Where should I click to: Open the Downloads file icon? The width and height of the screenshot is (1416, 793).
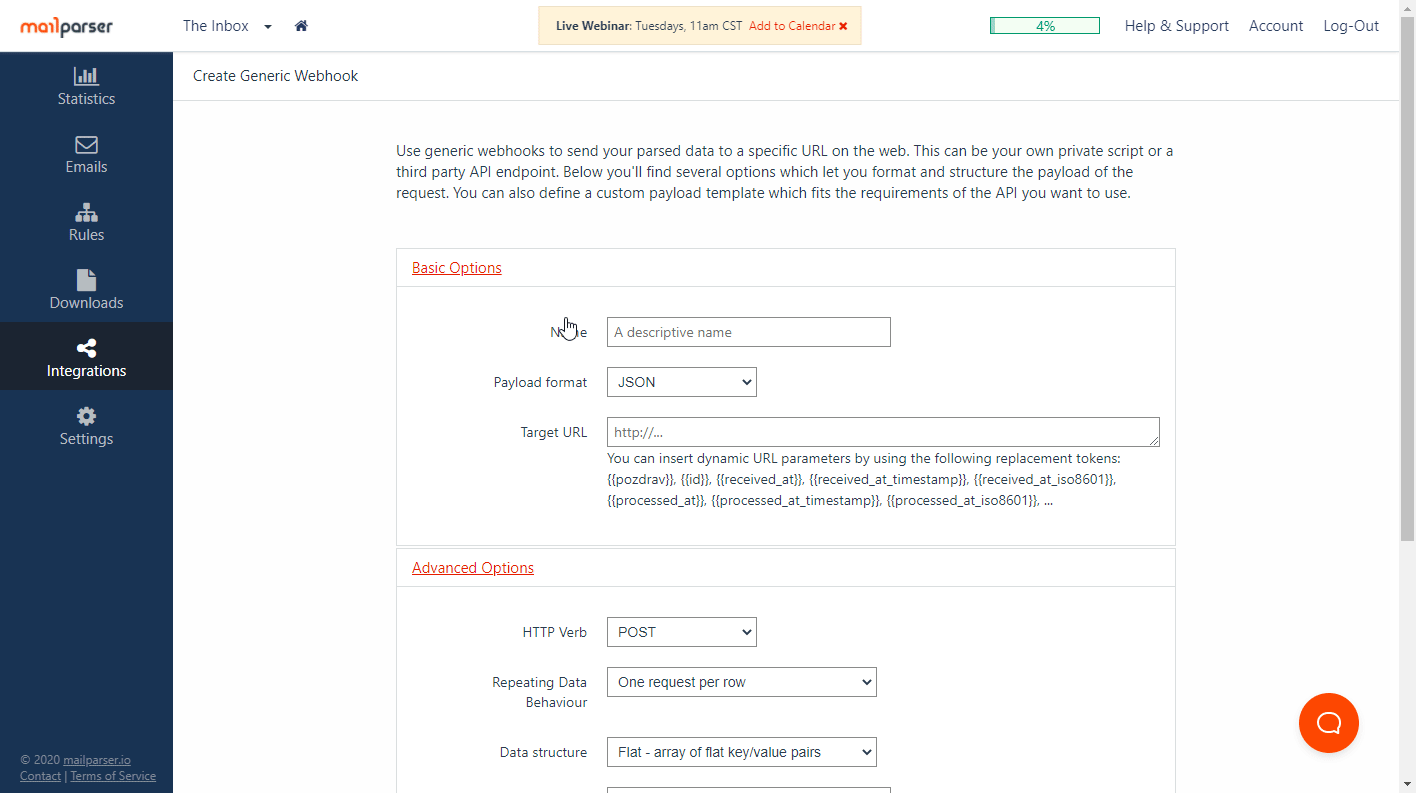(x=86, y=280)
